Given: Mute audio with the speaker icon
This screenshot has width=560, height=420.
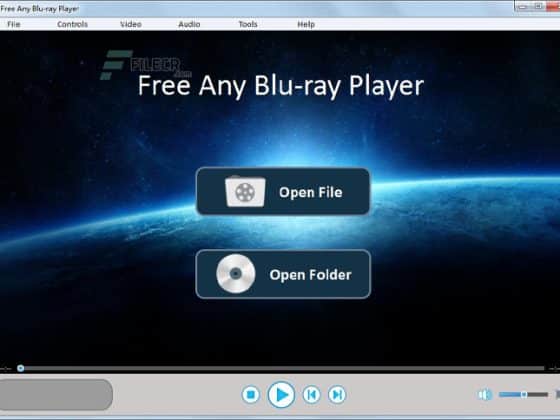Looking at the screenshot, I should point(484,395).
